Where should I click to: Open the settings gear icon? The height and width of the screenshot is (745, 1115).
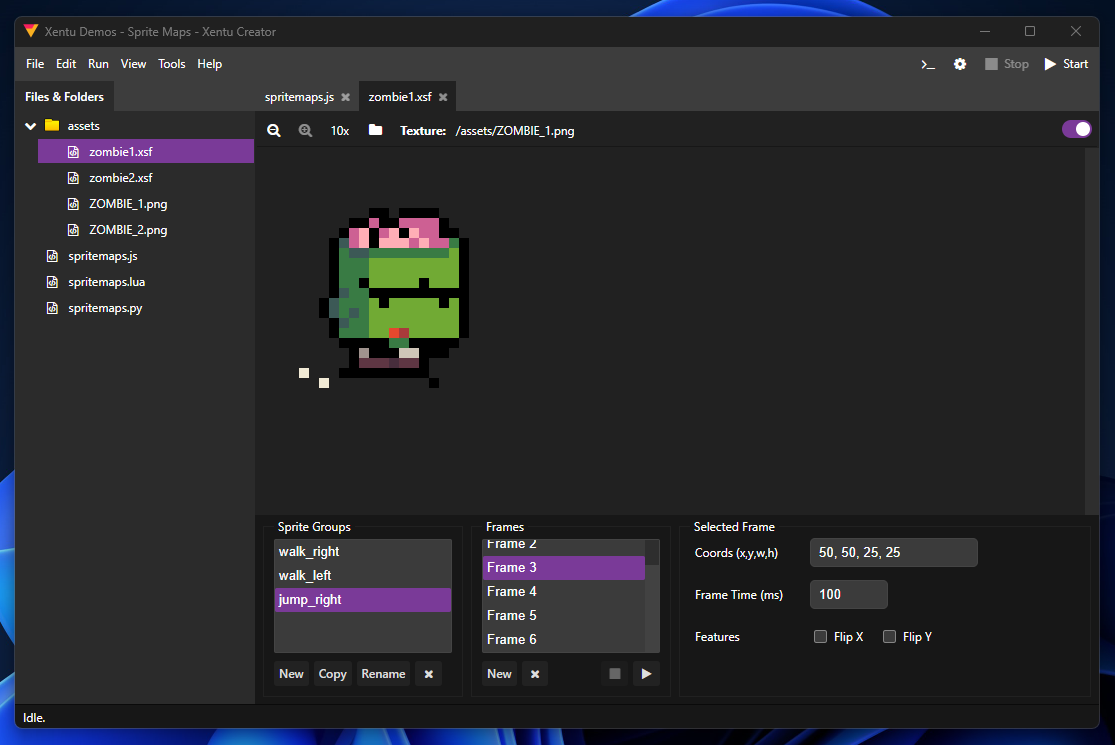[x=960, y=63]
